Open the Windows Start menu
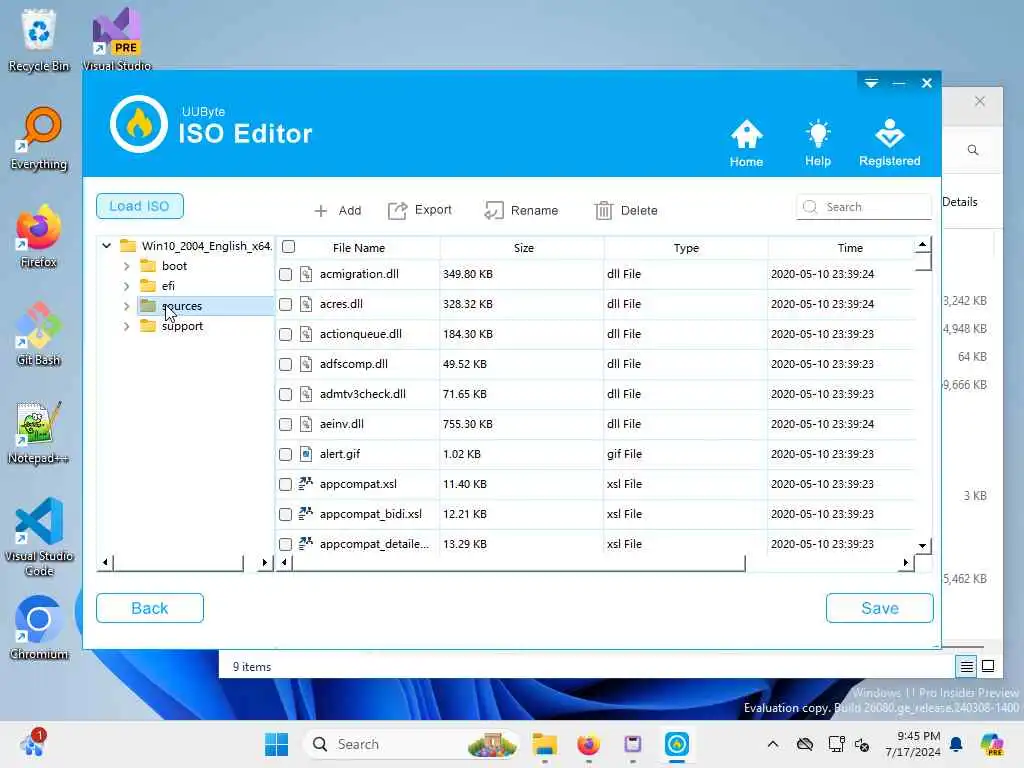 [276, 744]
